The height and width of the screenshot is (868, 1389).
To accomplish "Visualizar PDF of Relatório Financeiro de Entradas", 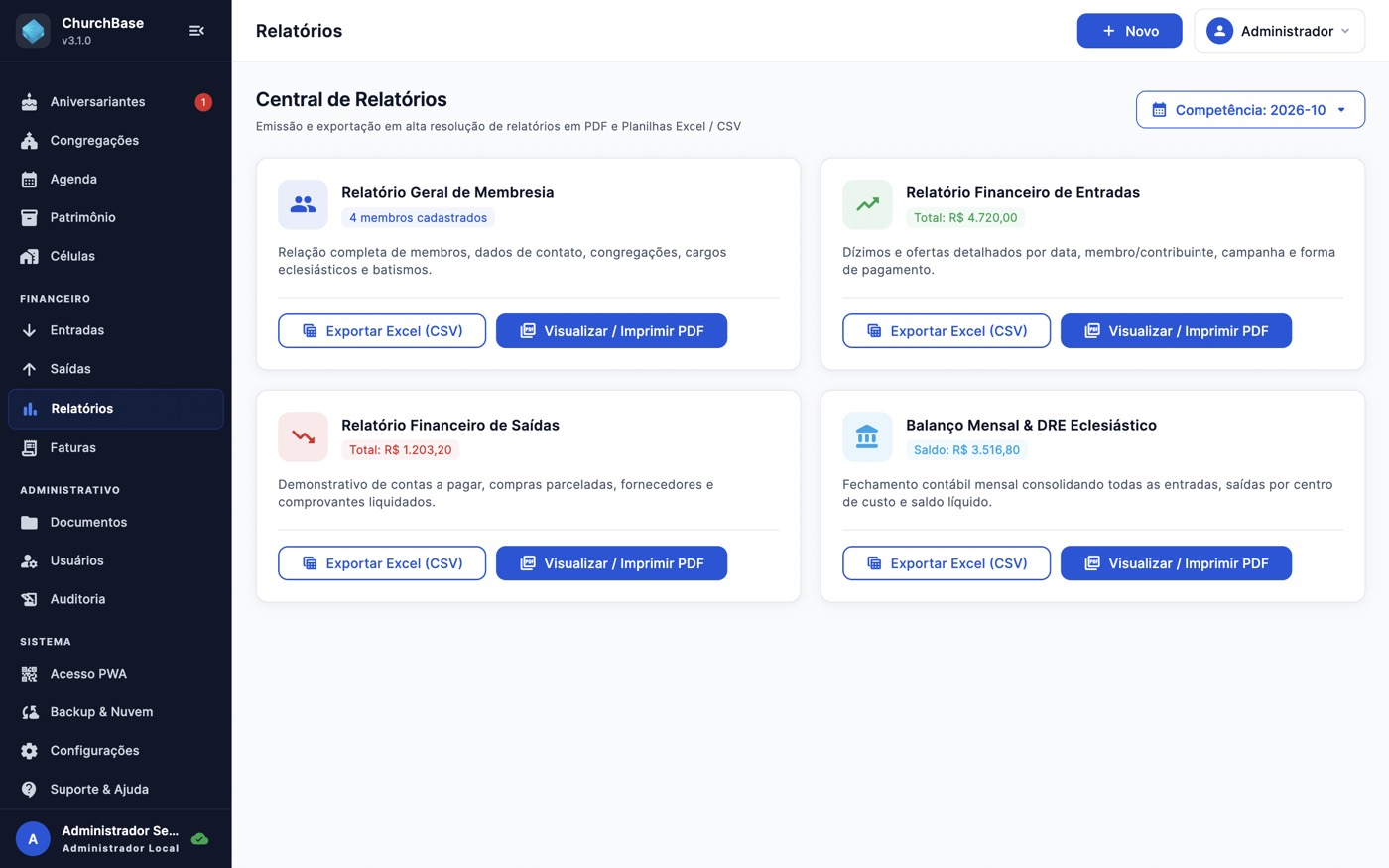I will click(x=1176, y=331).
